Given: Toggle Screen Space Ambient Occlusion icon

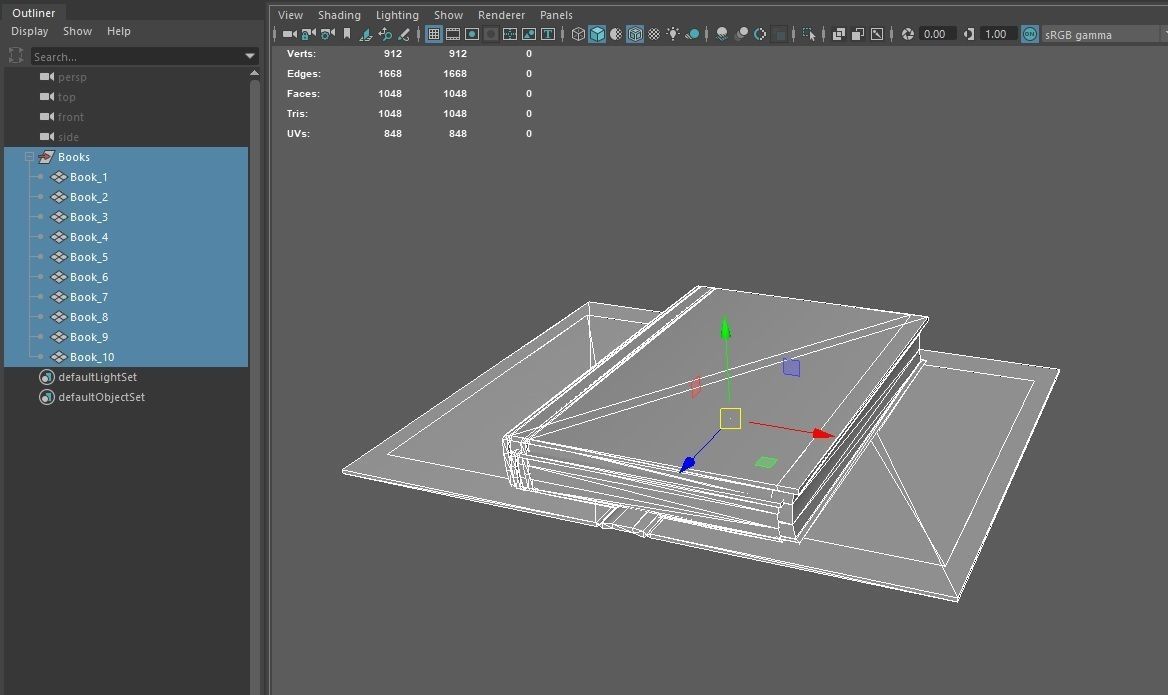Looking at the screenshot, I should 722,34.
